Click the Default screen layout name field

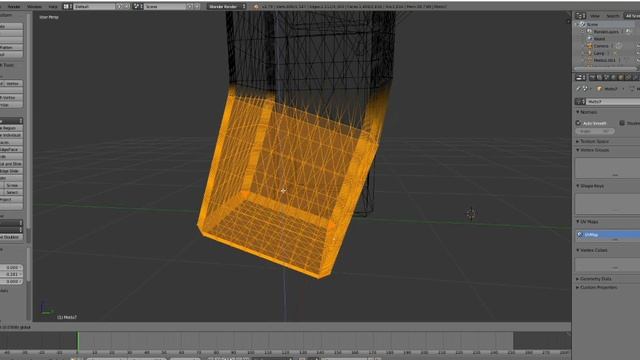pos(94,7)
